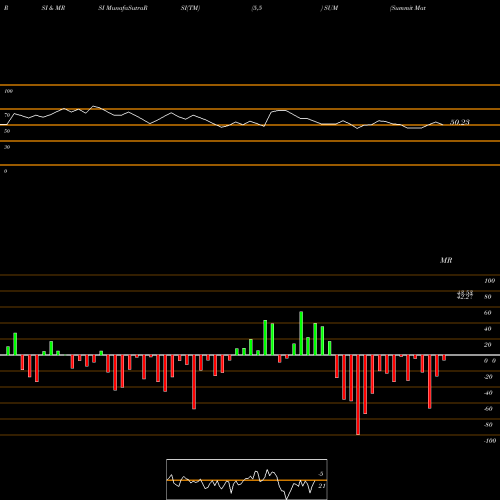Click the MR axis label 60
Screen dimensions: 500x500
[x=488, y=313]
